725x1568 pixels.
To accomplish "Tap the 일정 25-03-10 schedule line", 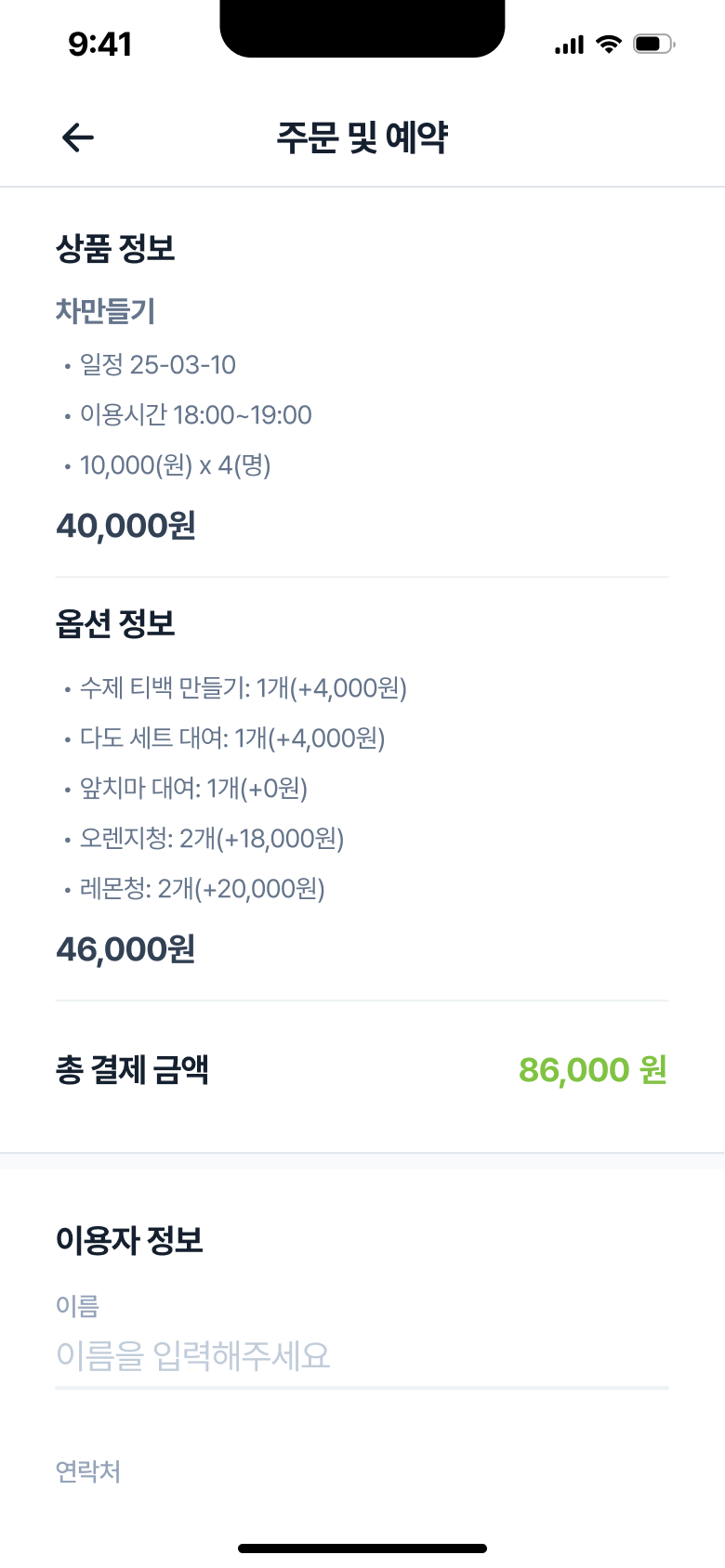I will pos(157,364).
